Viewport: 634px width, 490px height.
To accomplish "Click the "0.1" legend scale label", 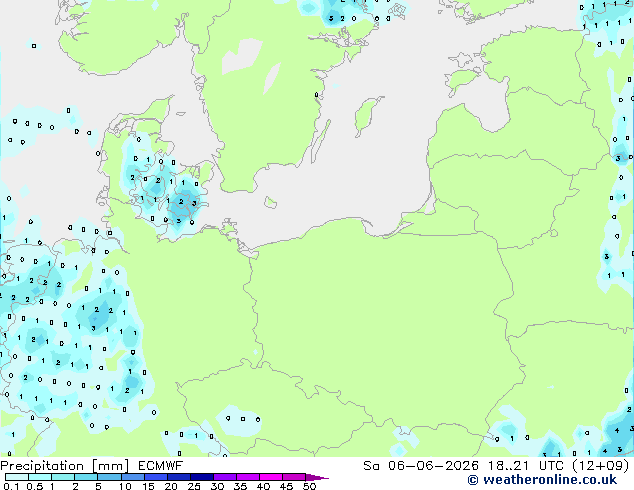I will pyautogui.click(x=12, y=486).
